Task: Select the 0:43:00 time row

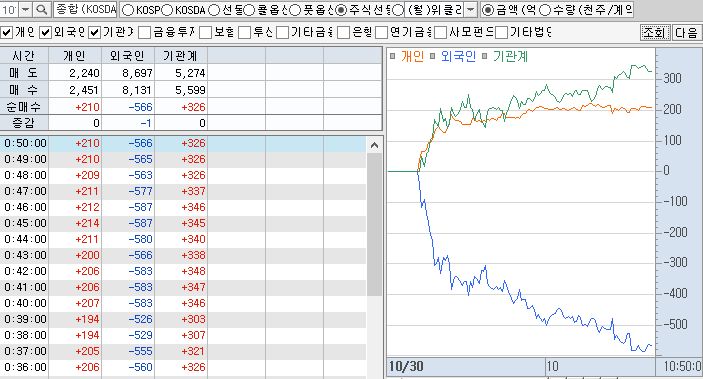Action: tap(183, 255)
